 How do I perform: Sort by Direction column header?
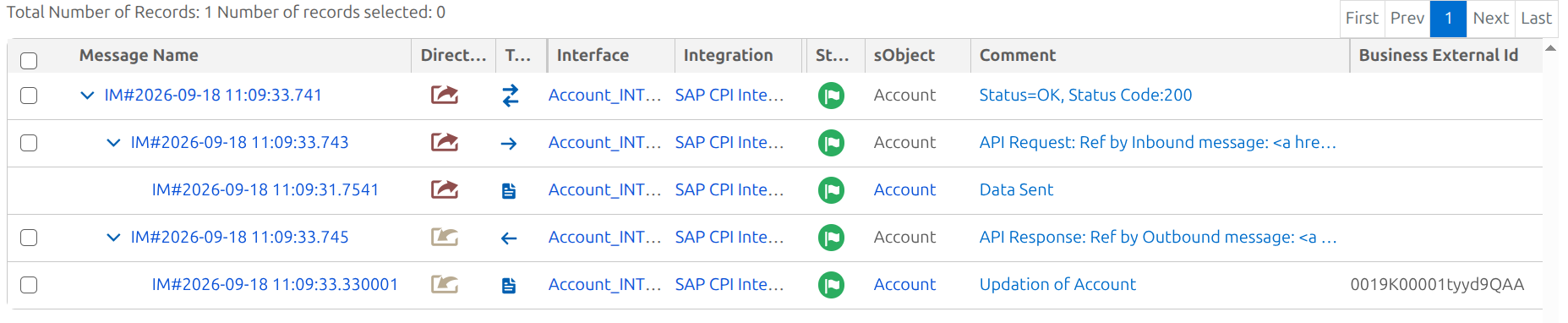[453, 55]
